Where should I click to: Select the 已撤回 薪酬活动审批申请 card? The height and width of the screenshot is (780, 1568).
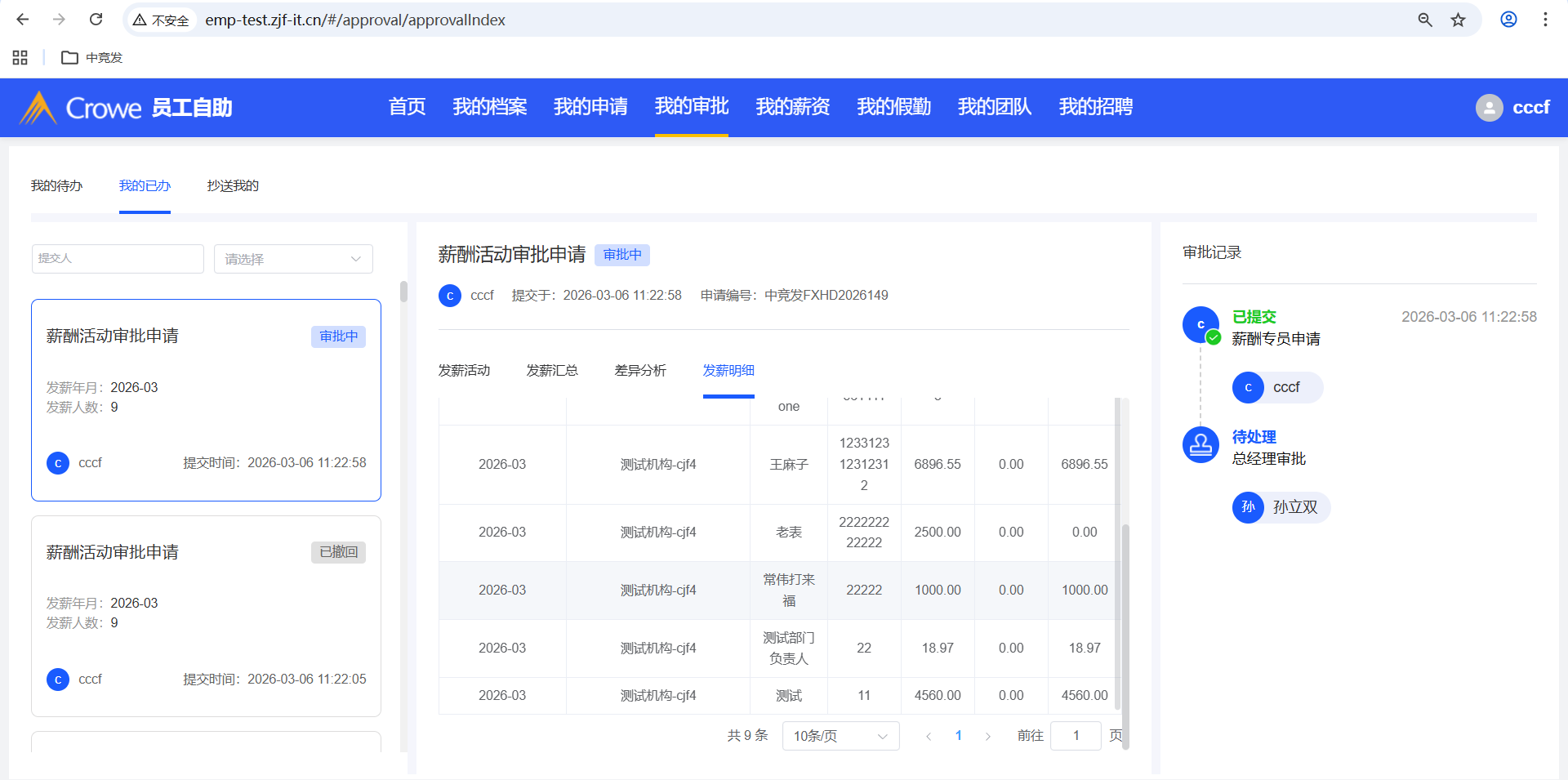pyautogui.click(x=206, y=616)
